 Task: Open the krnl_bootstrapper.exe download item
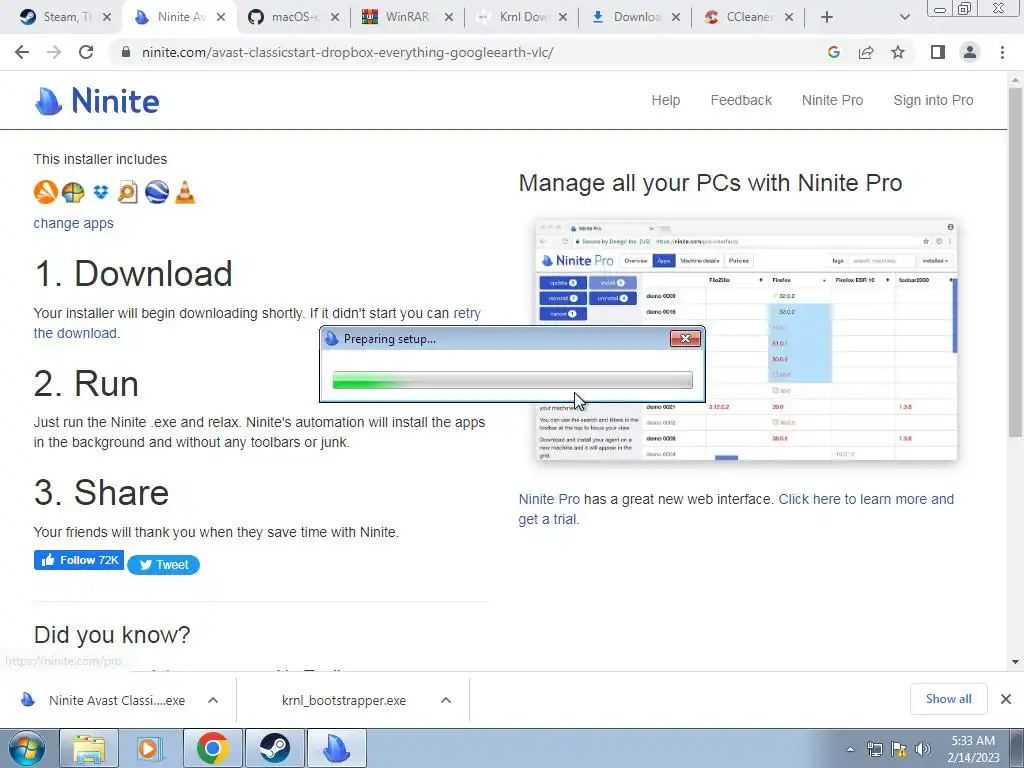coord(343,700)
